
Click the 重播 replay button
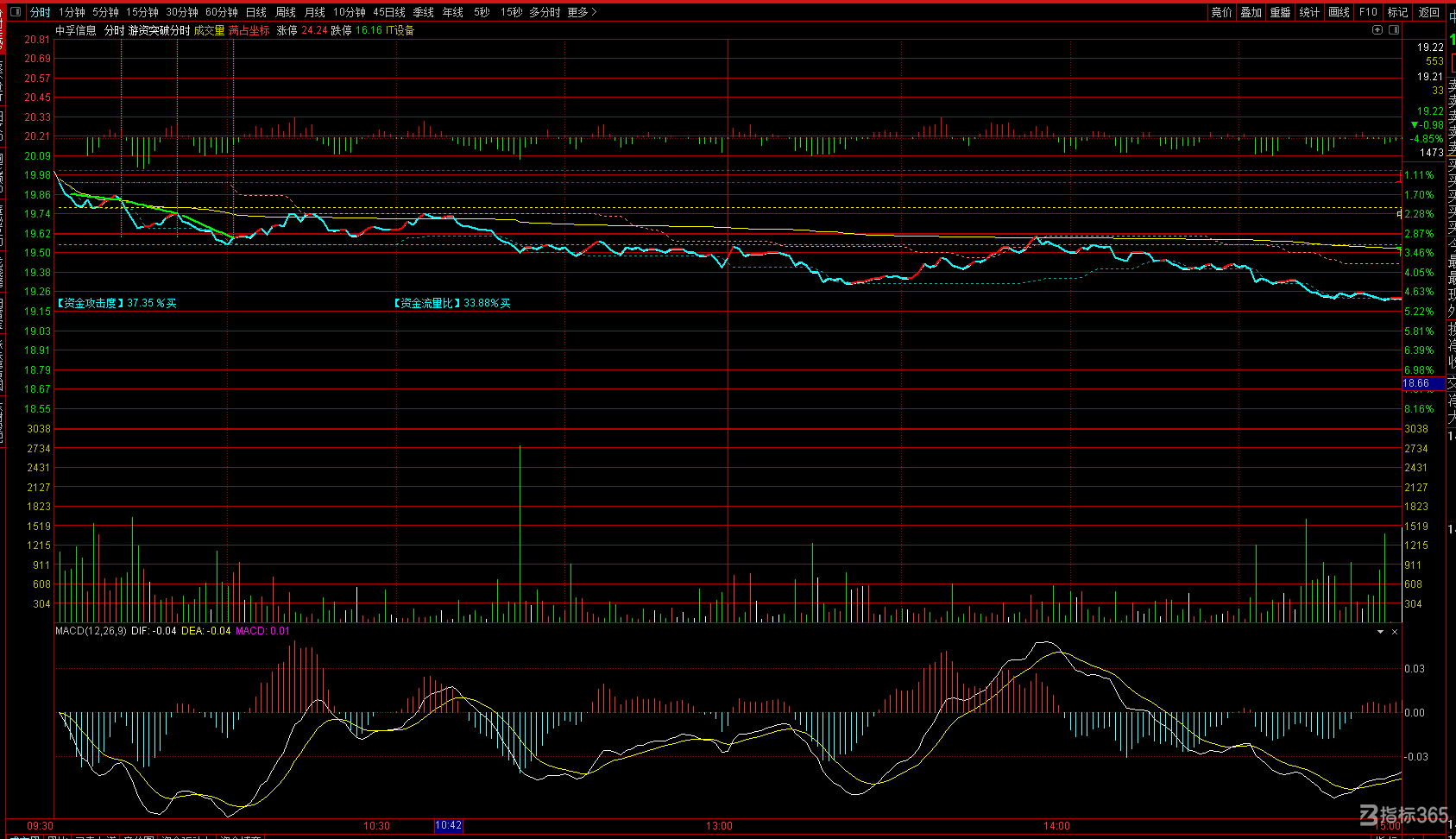click(x=1281, y=12)
